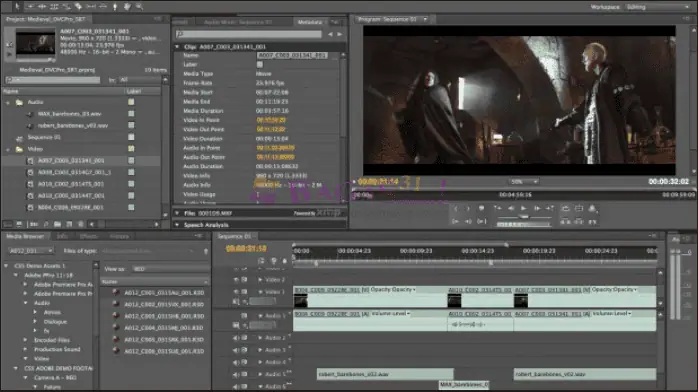Image resolution: width=698 pixels, height=392 pixels.
Task: Click Play button in Program monitor
Action: [524, 208]
